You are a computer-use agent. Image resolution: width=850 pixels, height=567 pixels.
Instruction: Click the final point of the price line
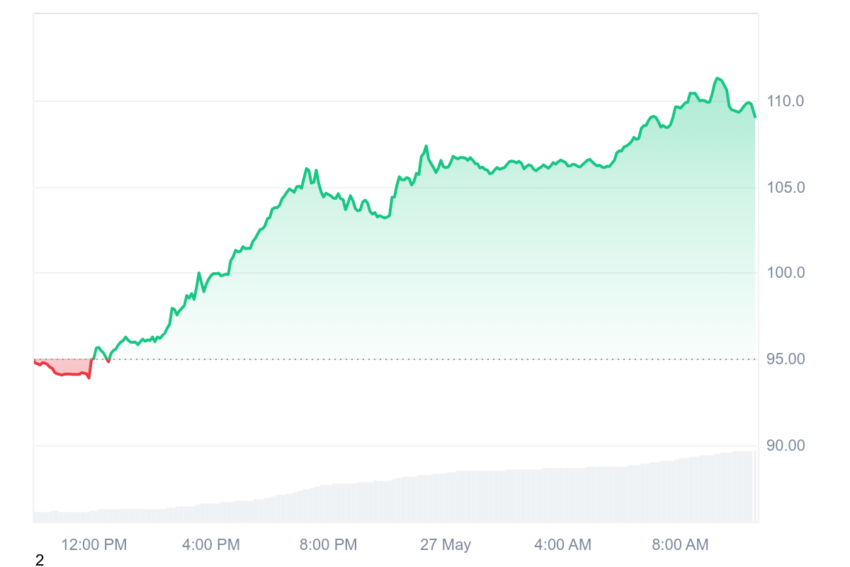(x=755, y=117)
